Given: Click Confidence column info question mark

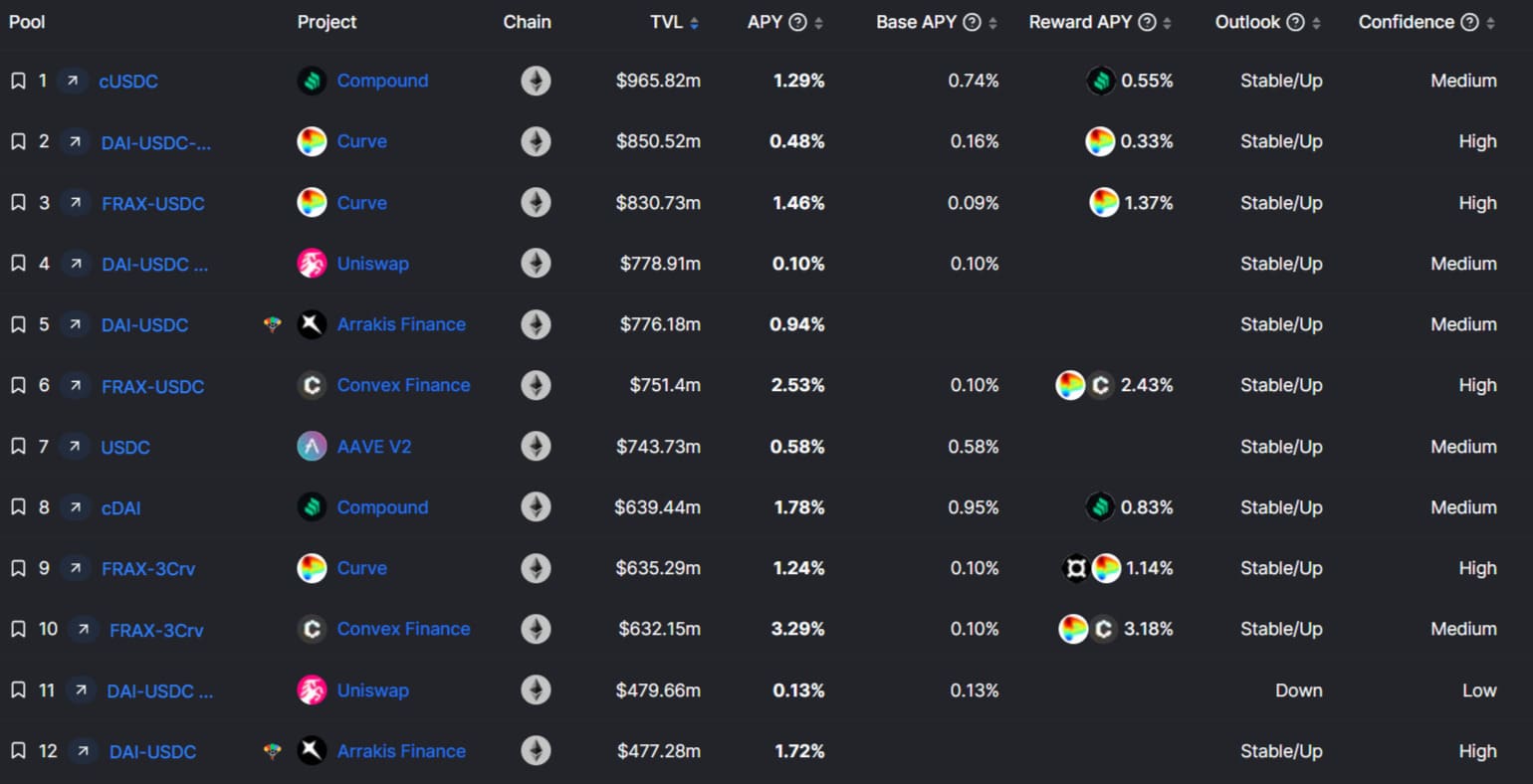Looking at the screenshot, I should (1469, 22).
